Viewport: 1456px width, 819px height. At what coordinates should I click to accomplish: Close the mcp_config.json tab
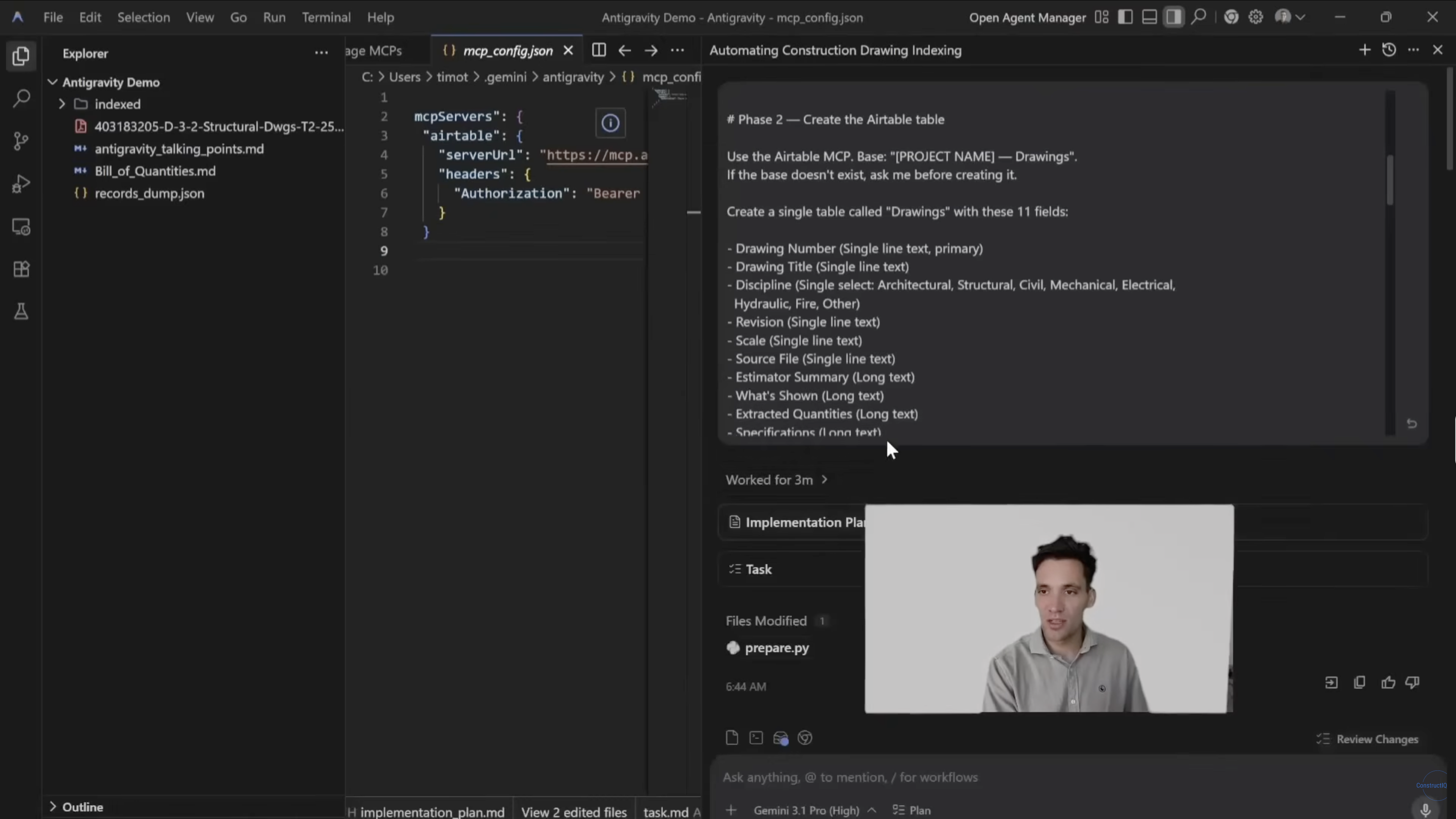[x=568, y=50]
